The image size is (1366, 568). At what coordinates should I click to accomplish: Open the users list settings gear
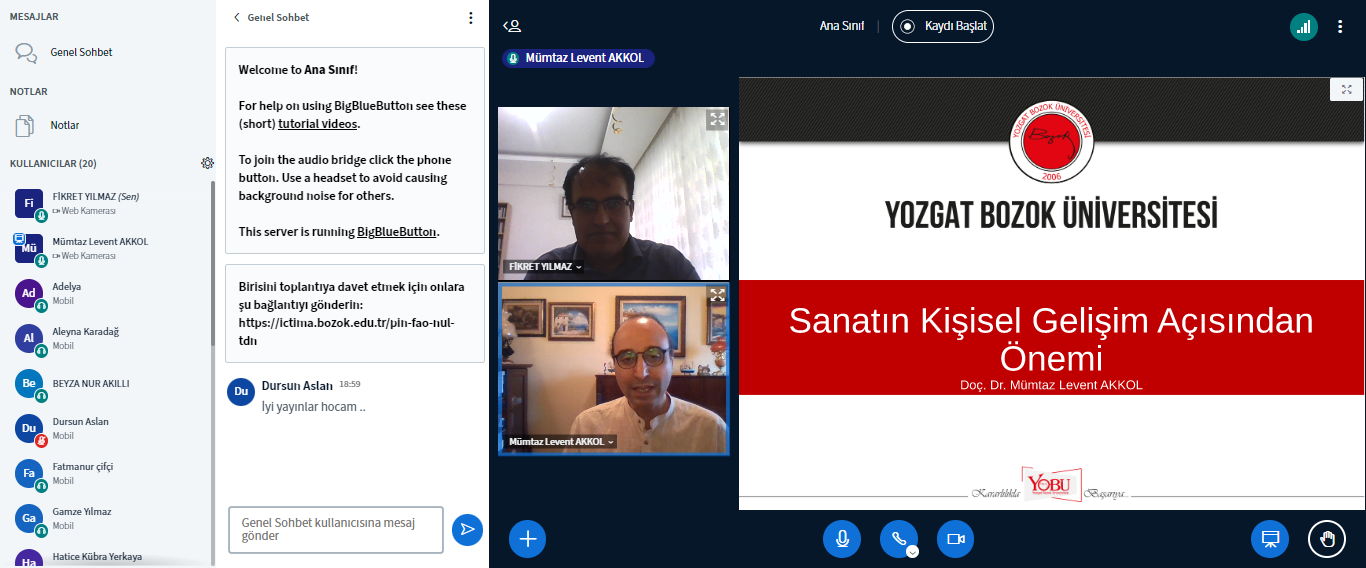click(207, 163)
